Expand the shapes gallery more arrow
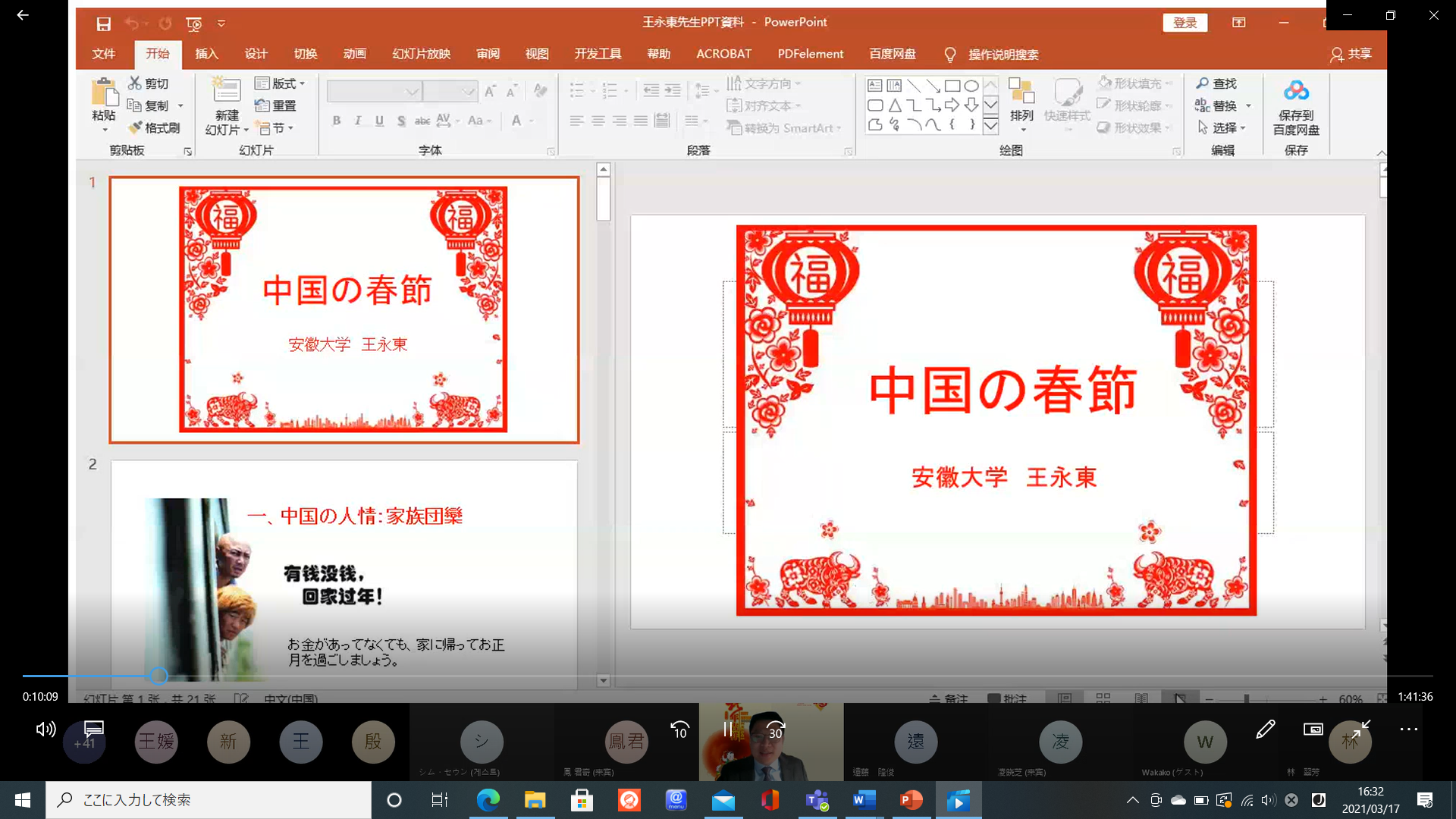Screen dimensions: 1456x819 point(990,126)
